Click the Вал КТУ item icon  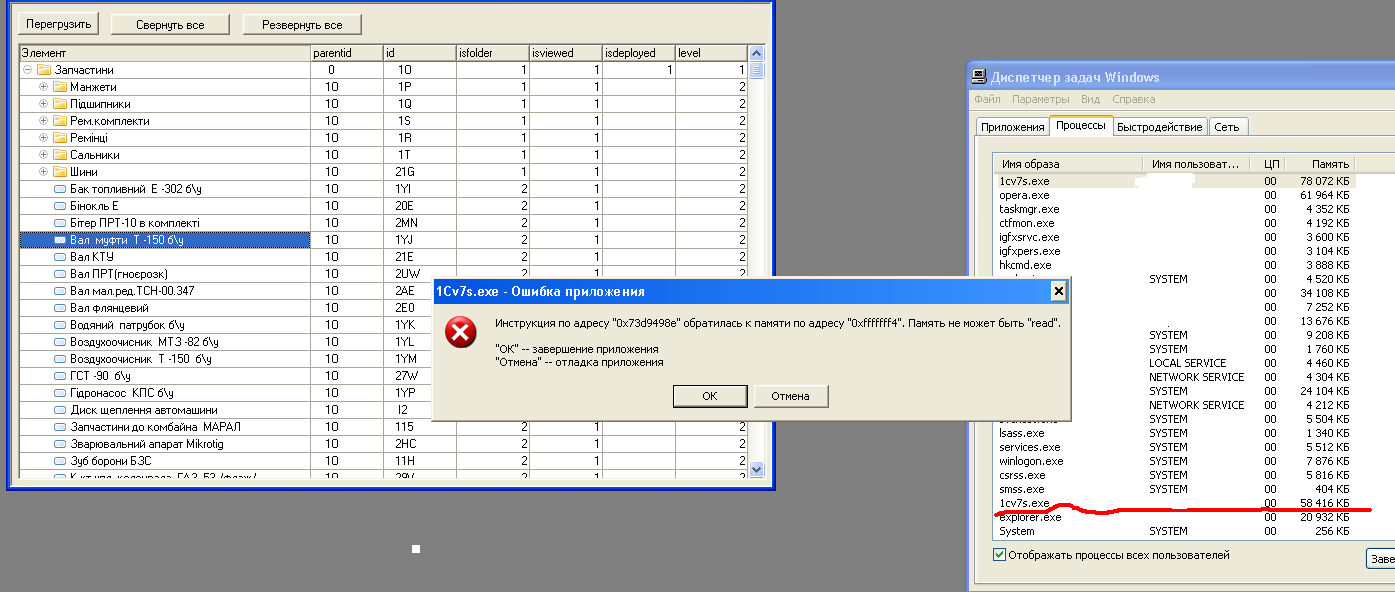click(x=60, y=257)
